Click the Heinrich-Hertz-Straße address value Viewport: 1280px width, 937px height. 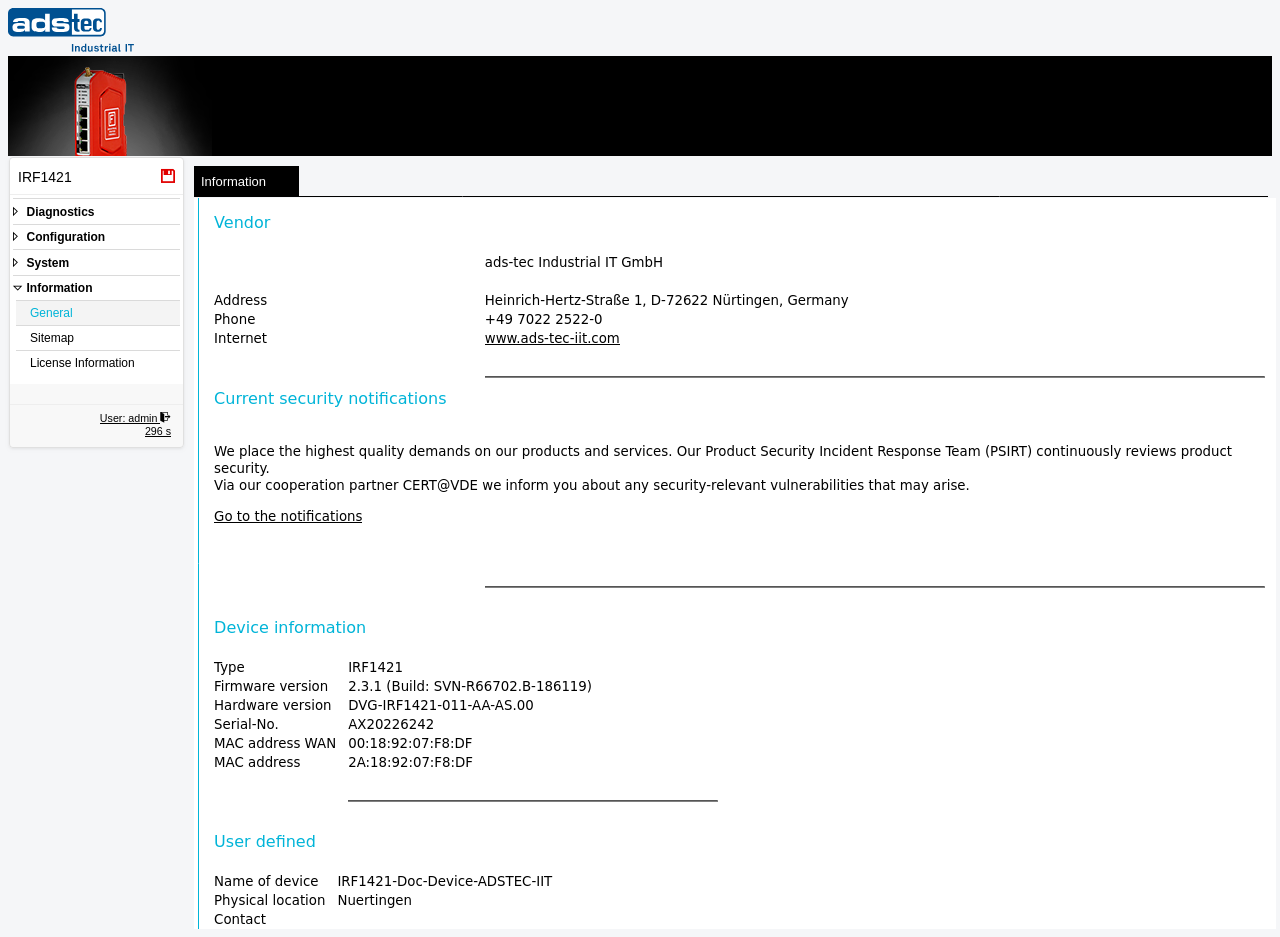tap(667, 300)
